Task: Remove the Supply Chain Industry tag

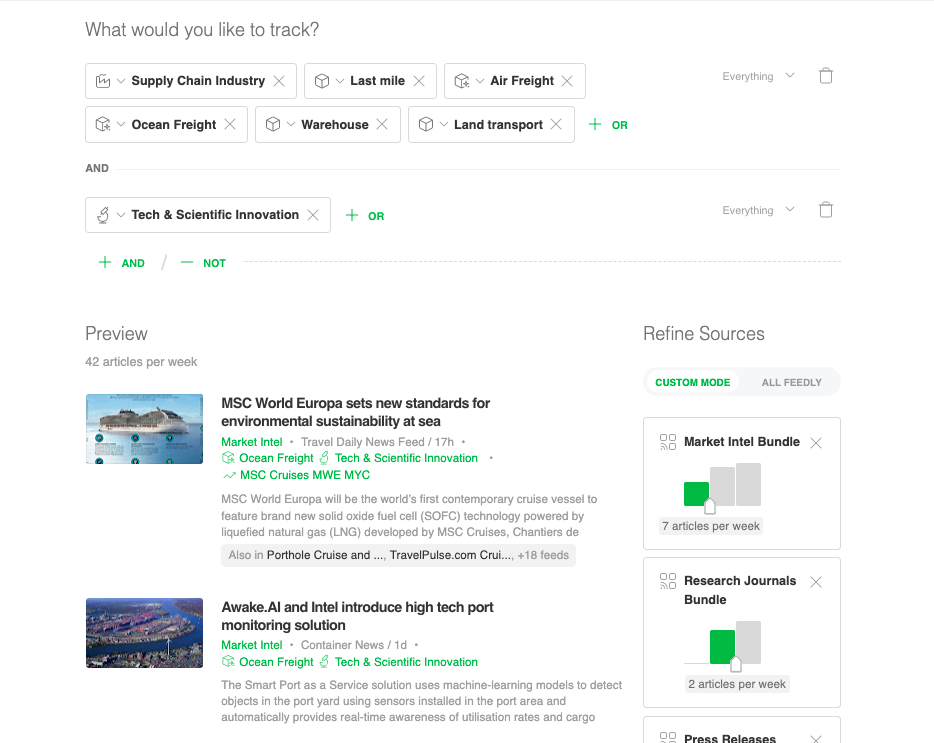Action: point(279,81)
